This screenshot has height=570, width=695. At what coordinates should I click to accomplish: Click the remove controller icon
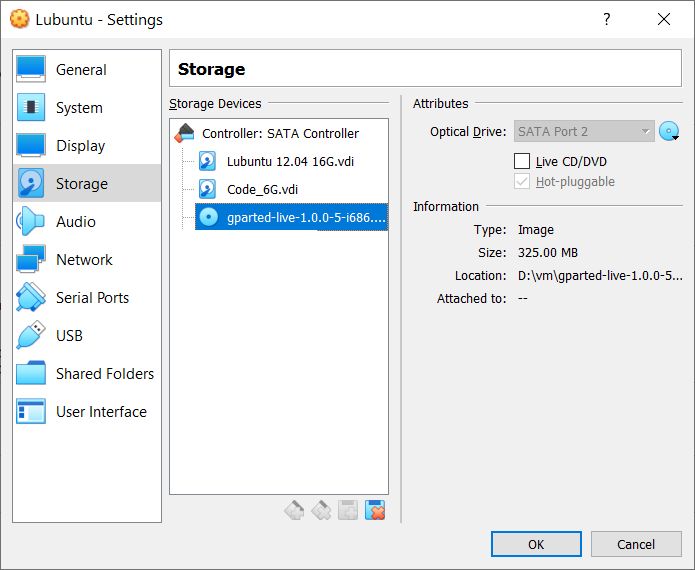(x=321, y=510)
